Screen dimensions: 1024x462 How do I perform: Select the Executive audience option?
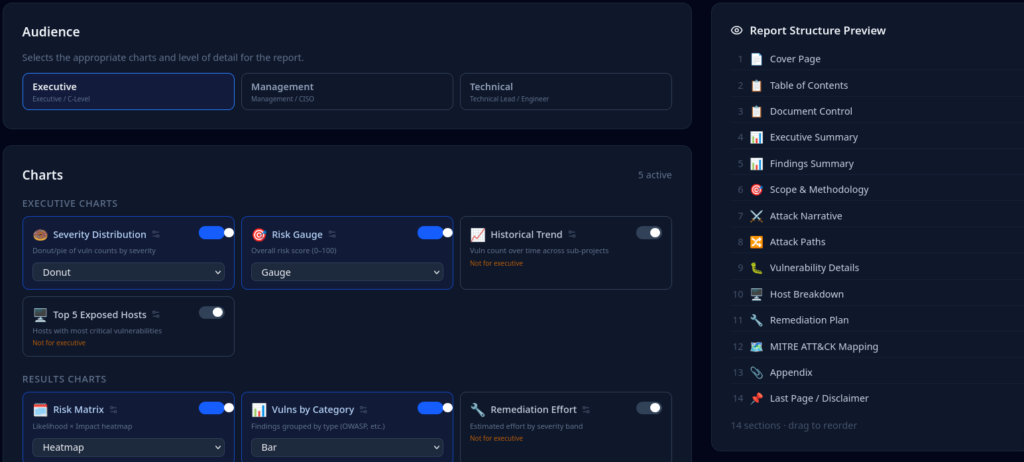coord(129,91)
